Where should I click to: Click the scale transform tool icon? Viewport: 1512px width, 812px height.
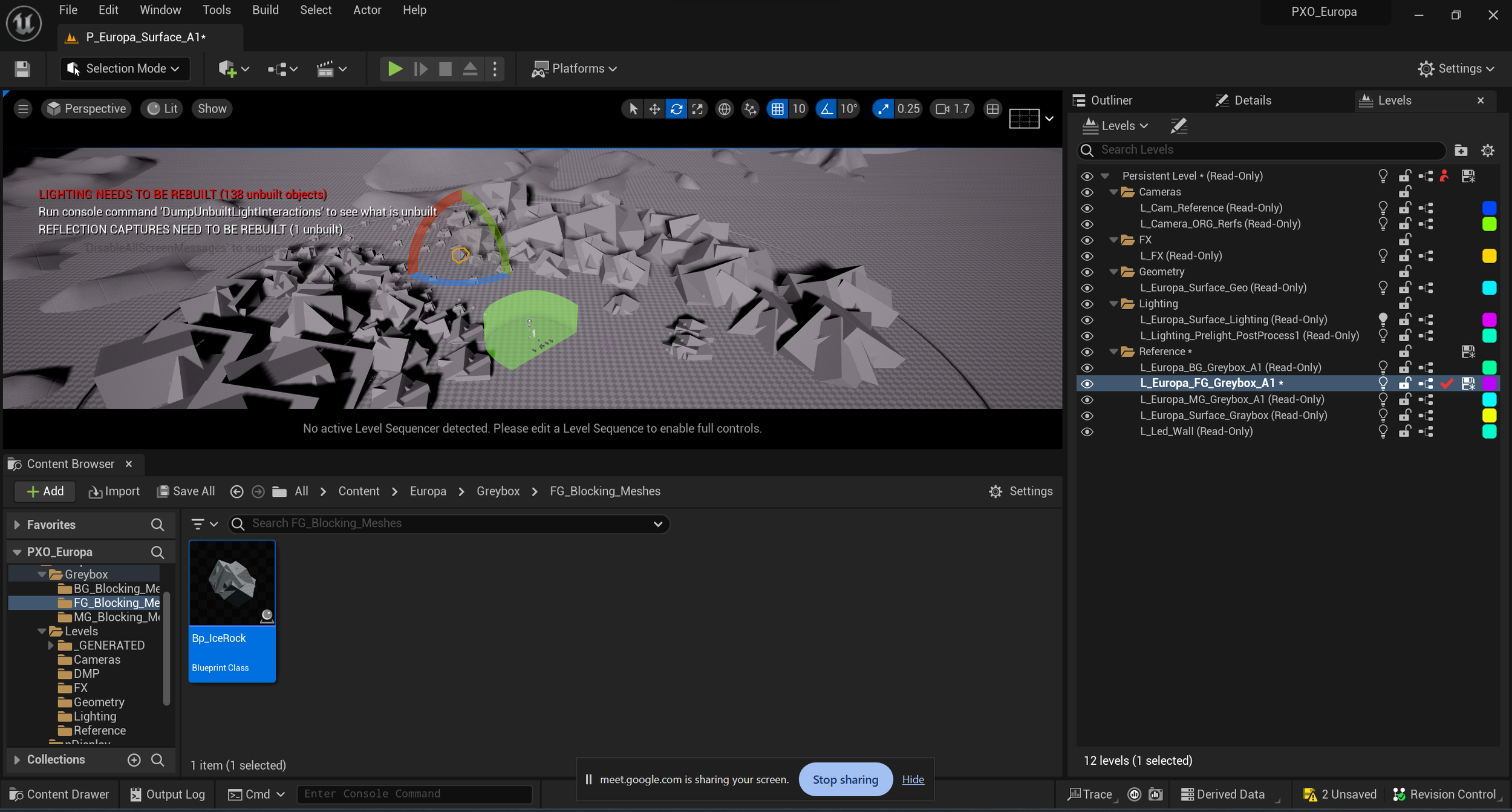[697, 109]
